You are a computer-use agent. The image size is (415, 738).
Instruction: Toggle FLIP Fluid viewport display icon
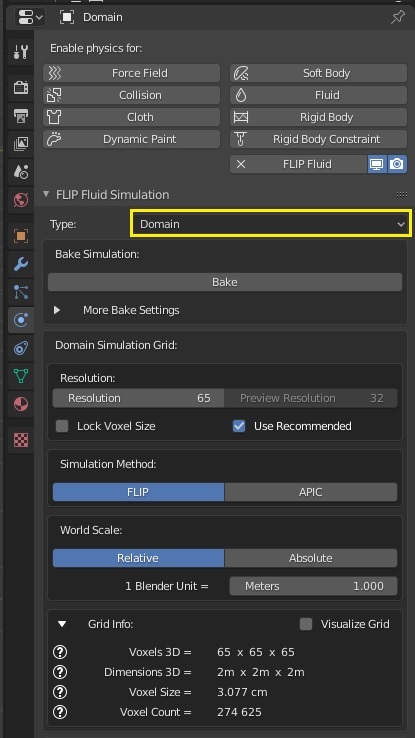(x=377, y=164)
